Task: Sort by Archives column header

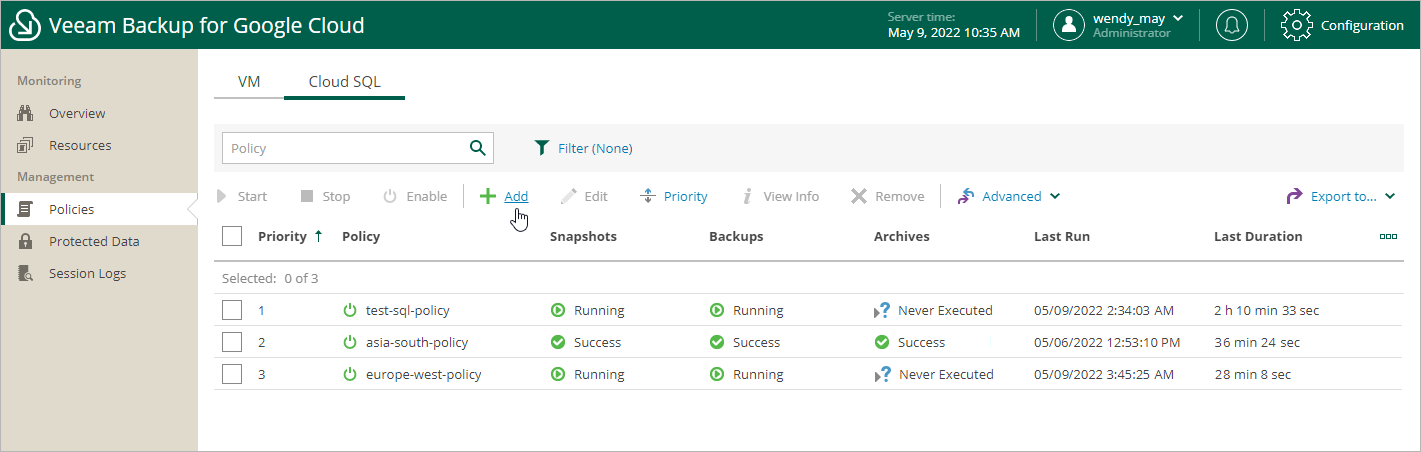Action: (x=902, y=237)
